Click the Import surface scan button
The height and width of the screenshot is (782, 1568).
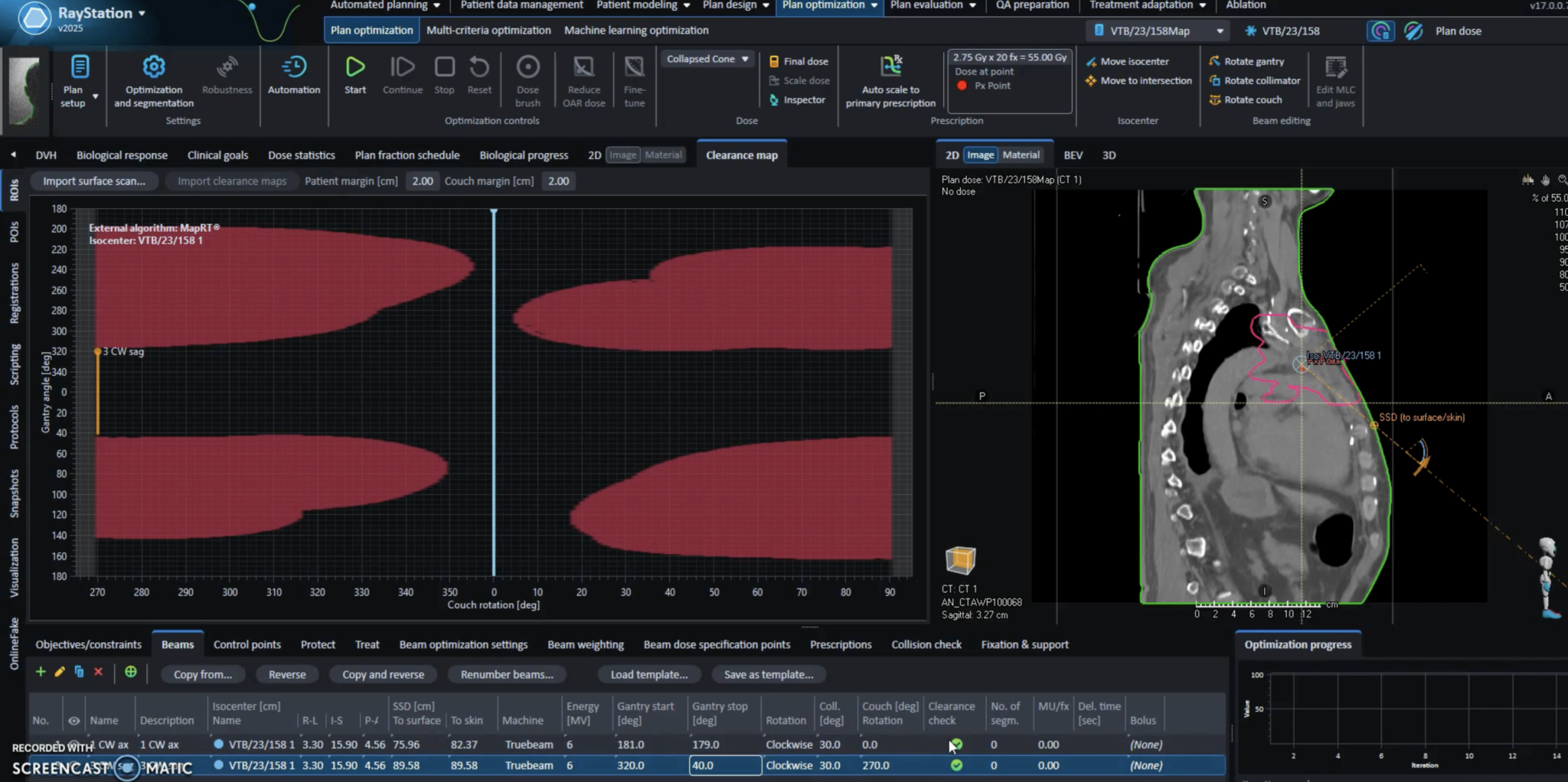pos(94,181)
